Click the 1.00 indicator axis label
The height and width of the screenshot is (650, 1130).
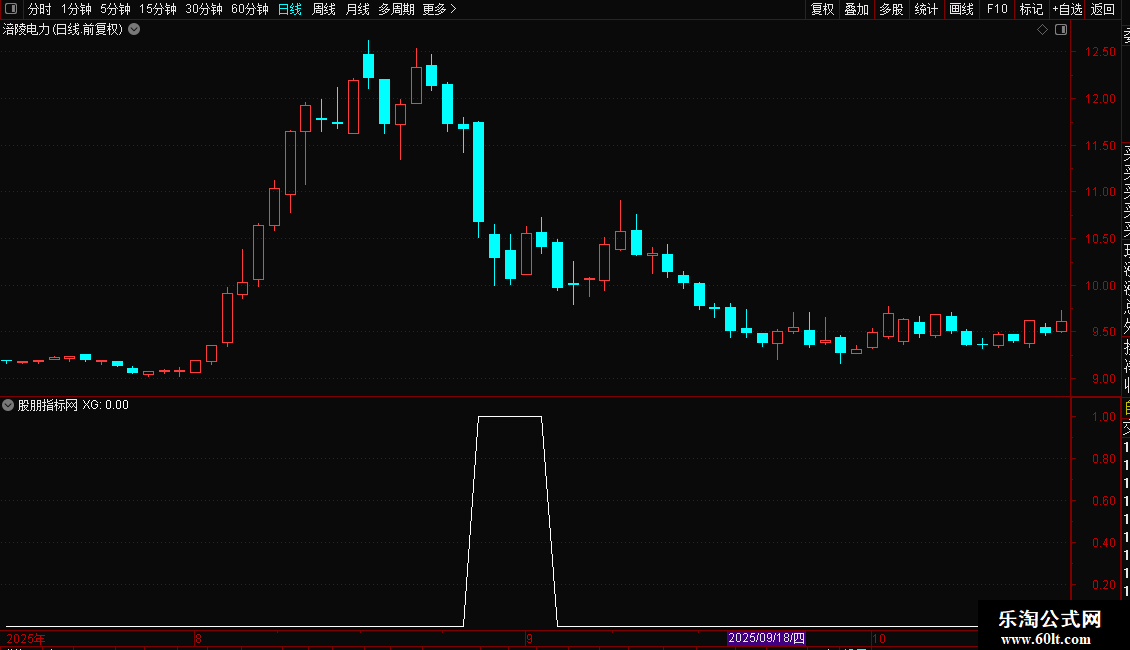pyautogui.click(x=1103, y=417)
